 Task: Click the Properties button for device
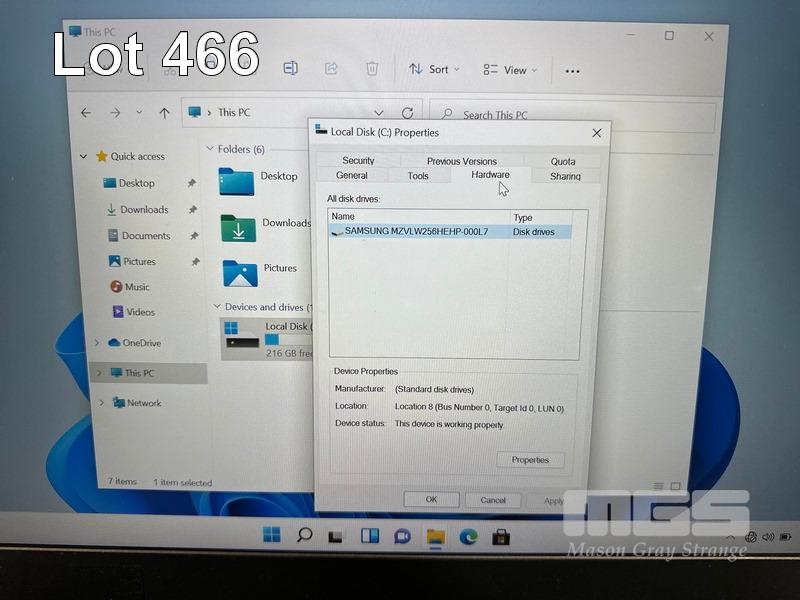point(530,460)
